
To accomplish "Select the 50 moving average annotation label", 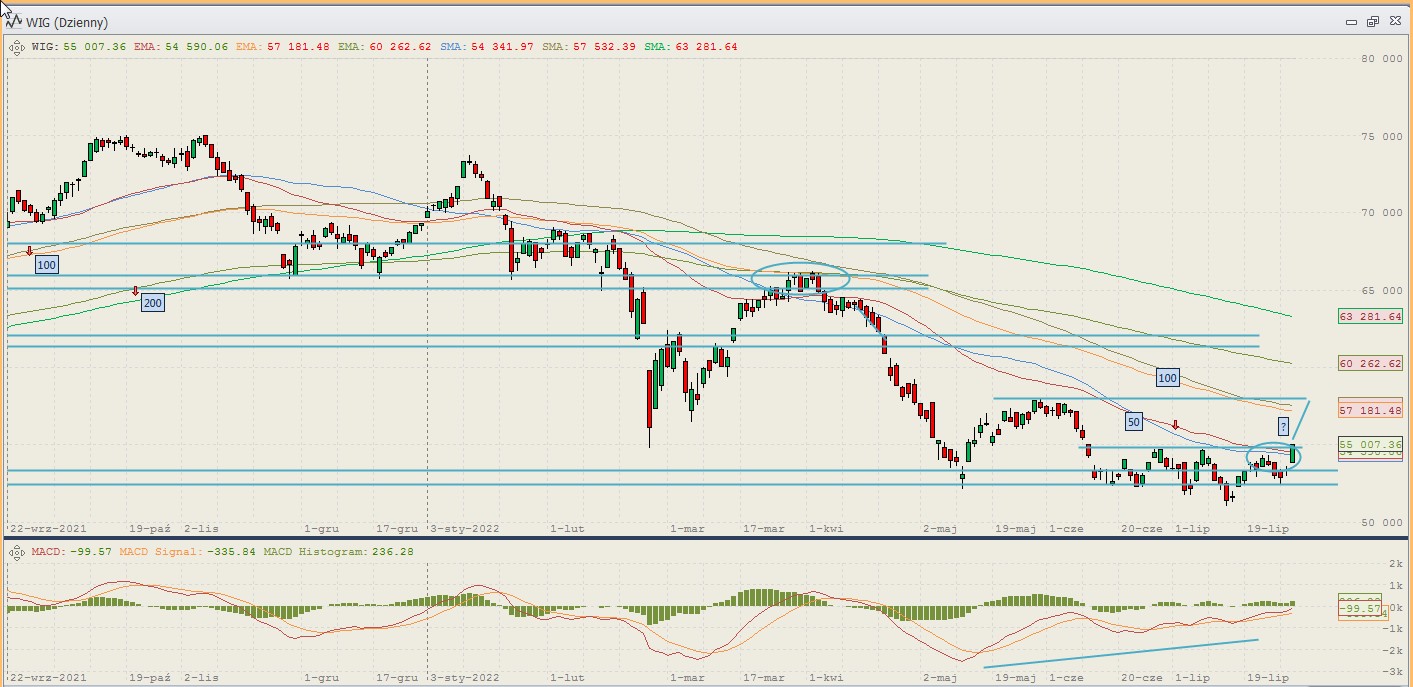I will click(1133, 421).
